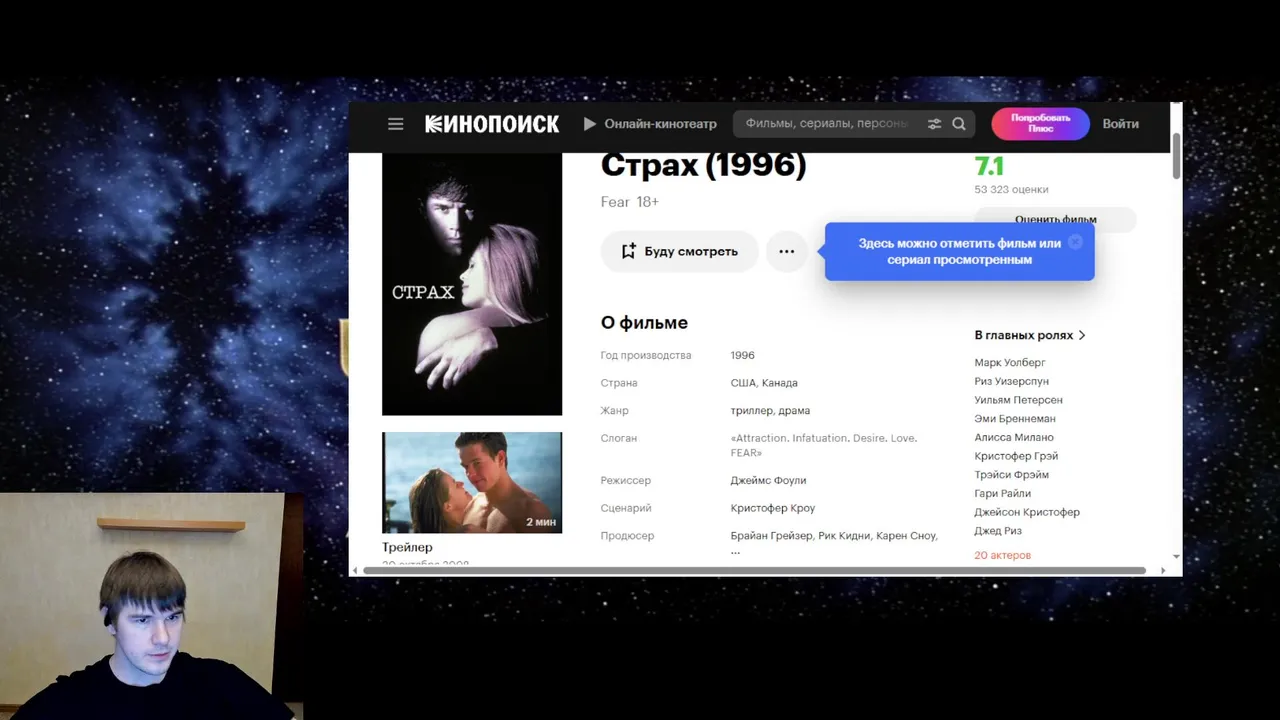Open director Джеймс Фоули link
Screen dimensions: 1280x720
coord(768,480)
